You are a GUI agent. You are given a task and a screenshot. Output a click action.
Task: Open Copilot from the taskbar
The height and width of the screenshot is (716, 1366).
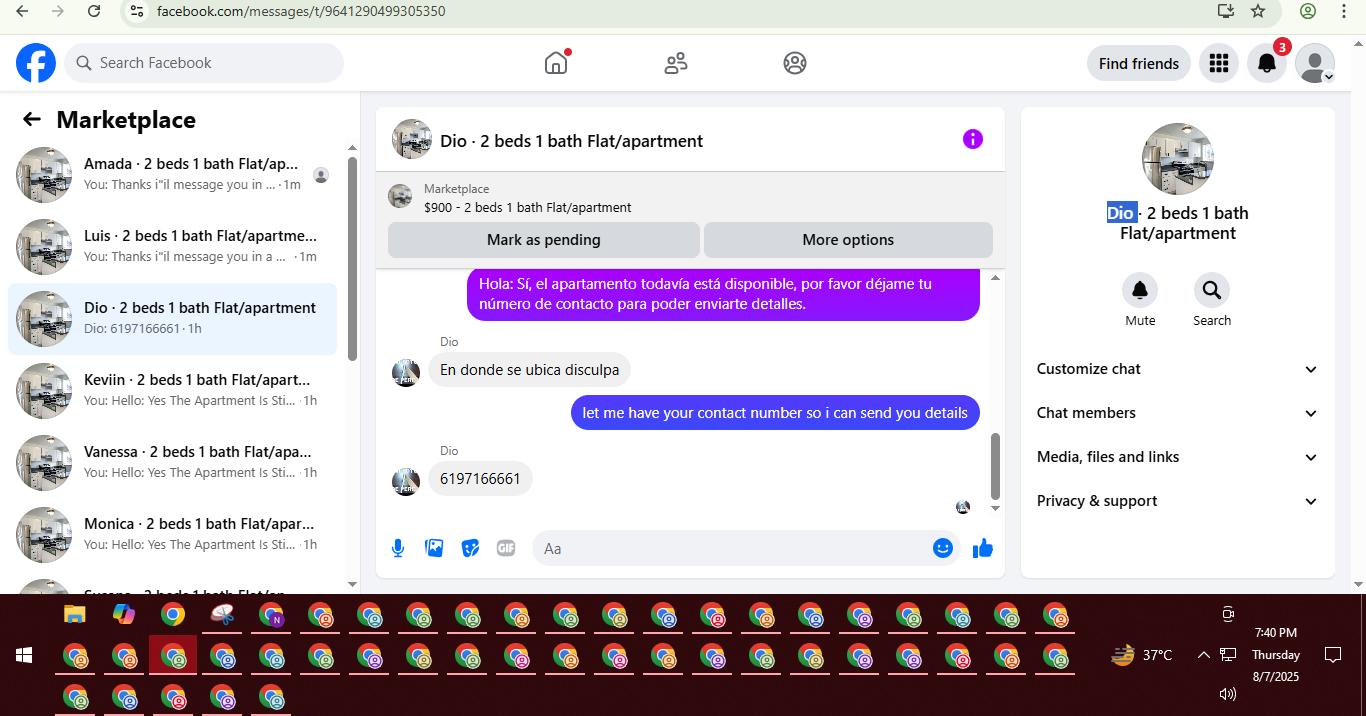point(124,614)
